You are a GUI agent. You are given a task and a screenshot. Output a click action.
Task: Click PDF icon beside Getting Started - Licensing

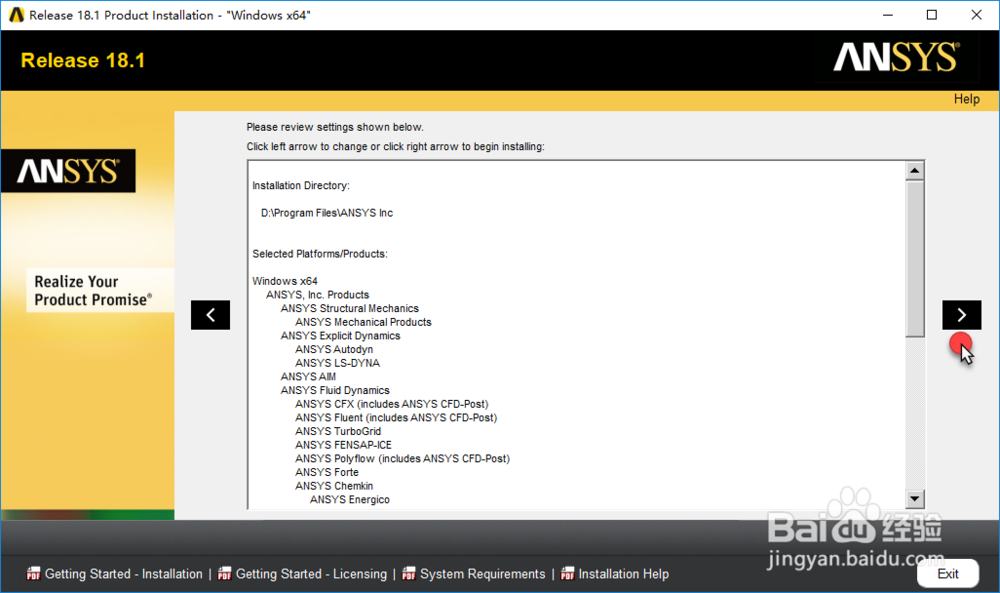pos(224,574)
